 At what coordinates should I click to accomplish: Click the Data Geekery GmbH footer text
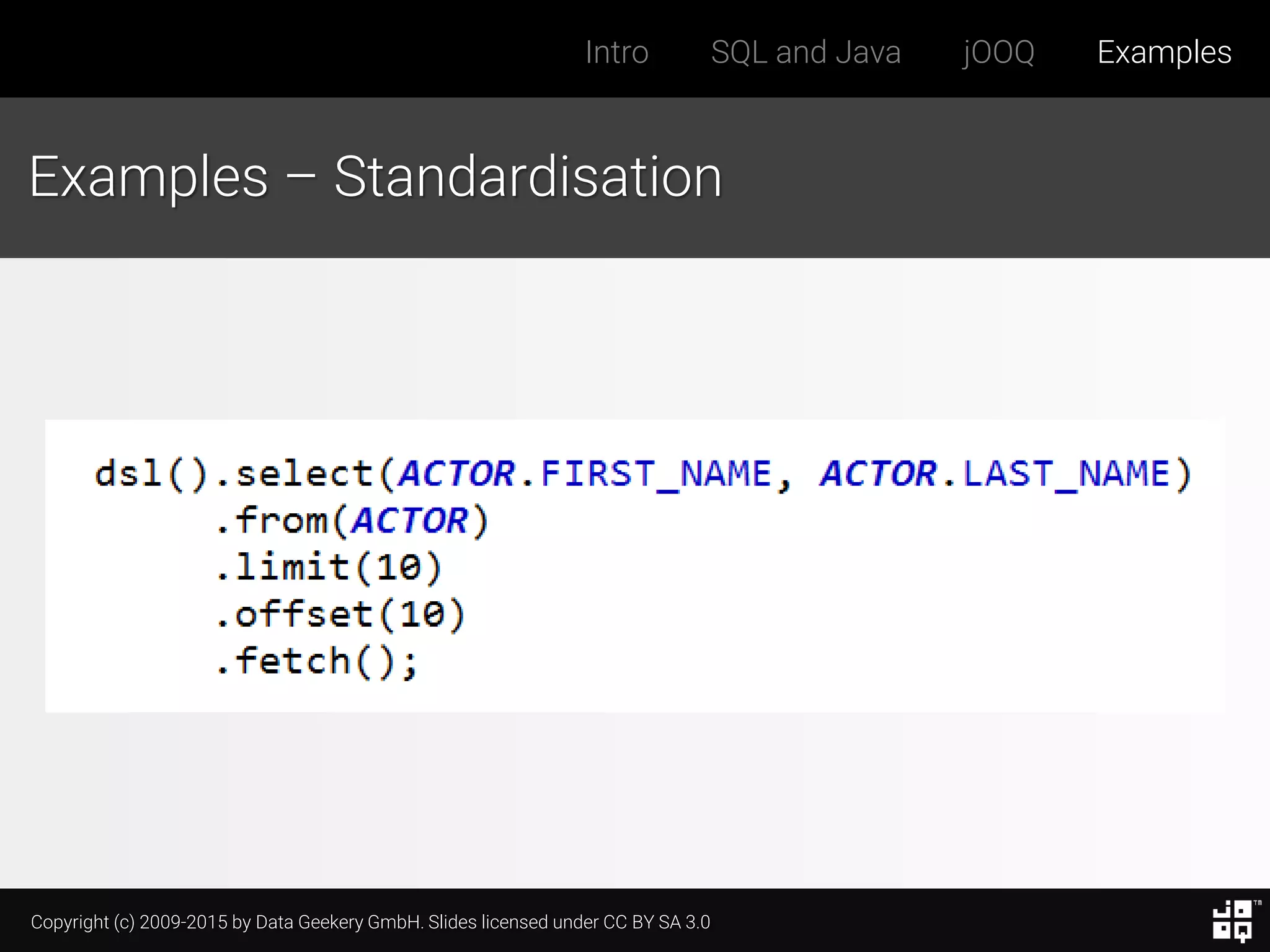(338, 922)
